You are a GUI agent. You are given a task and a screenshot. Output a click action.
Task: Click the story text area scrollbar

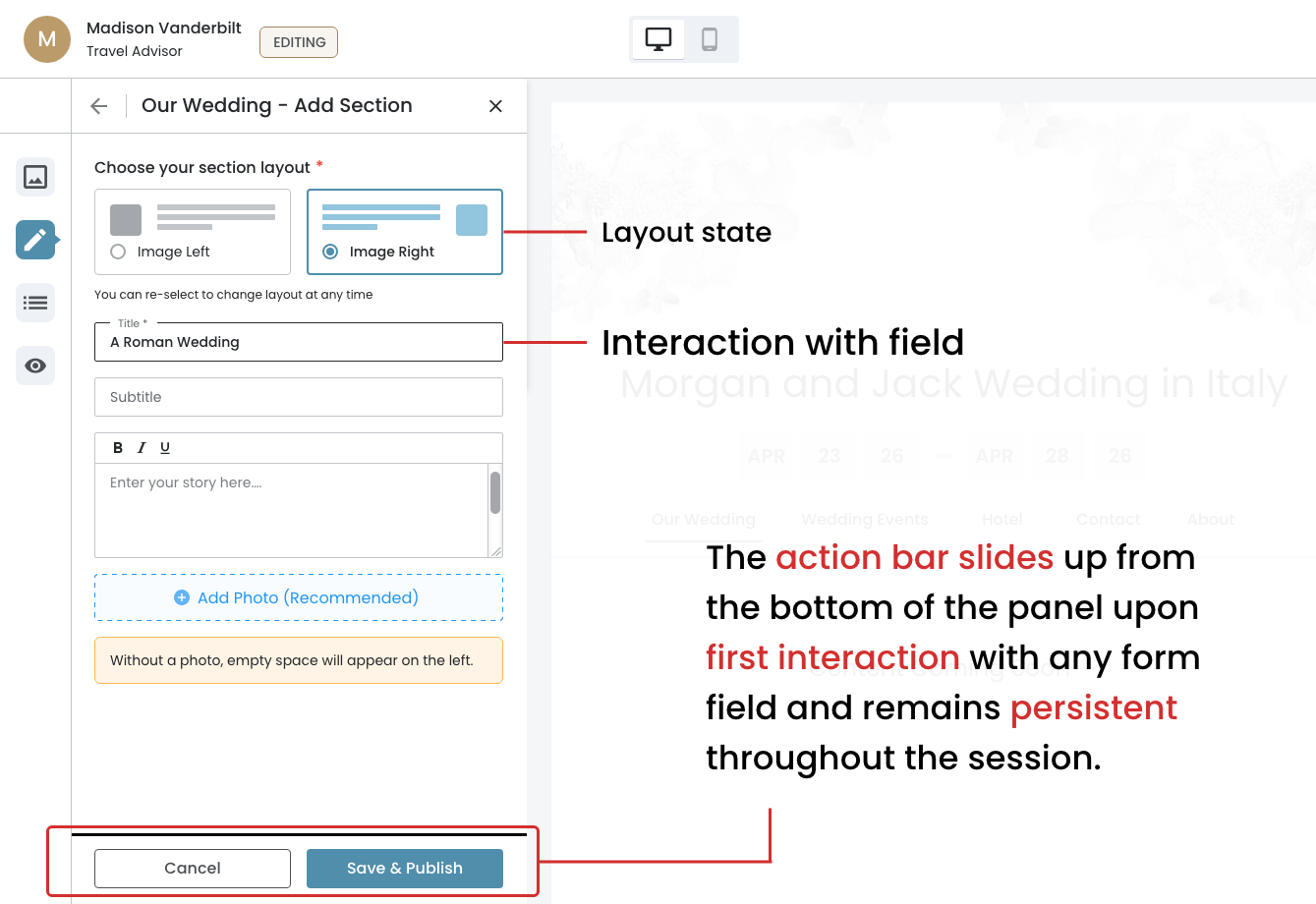click(x=495, y=493)
